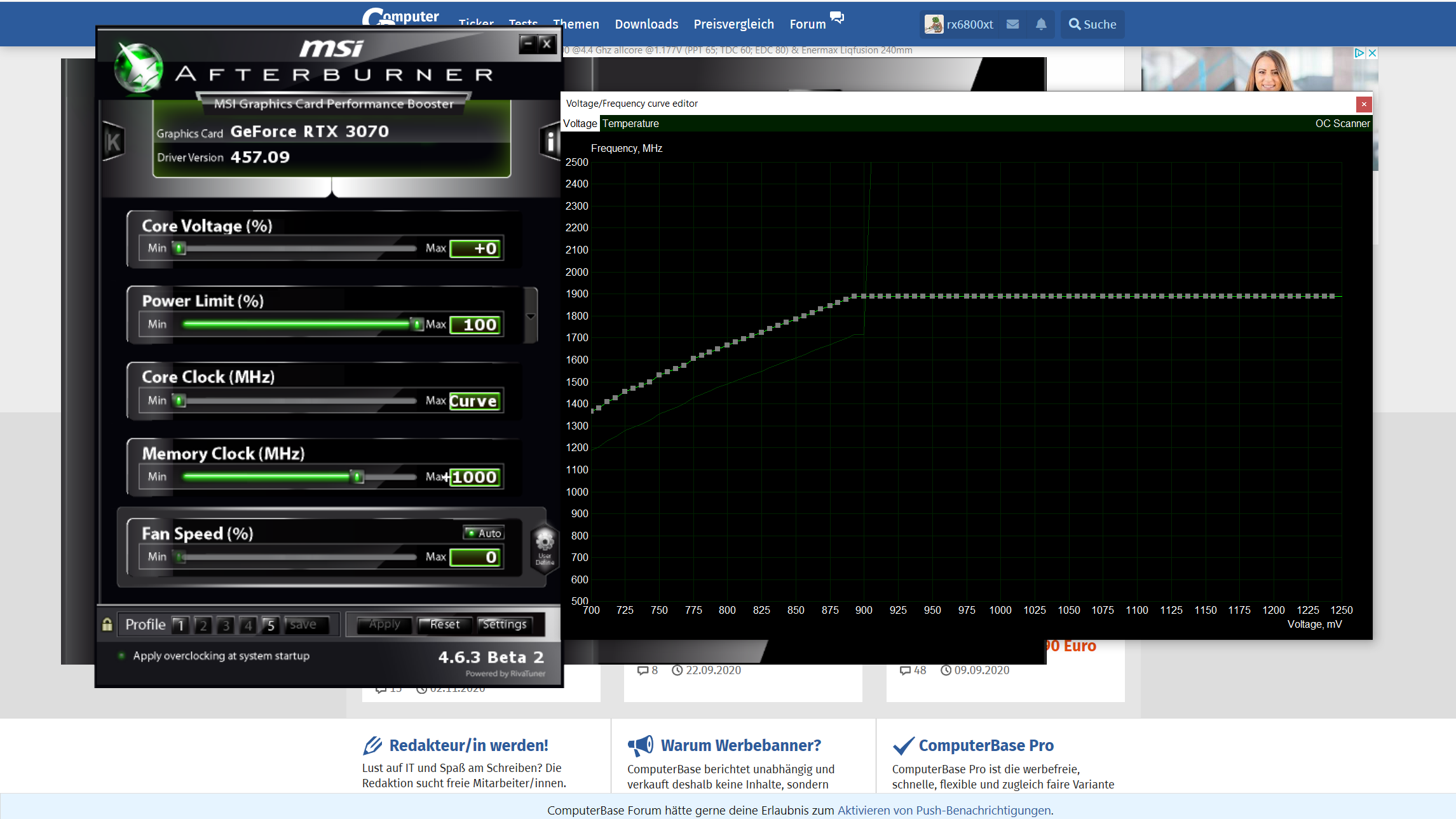Open the Themen menu item
The width and height of the screenshot is (1456, 819).
[x=576, y=24]
